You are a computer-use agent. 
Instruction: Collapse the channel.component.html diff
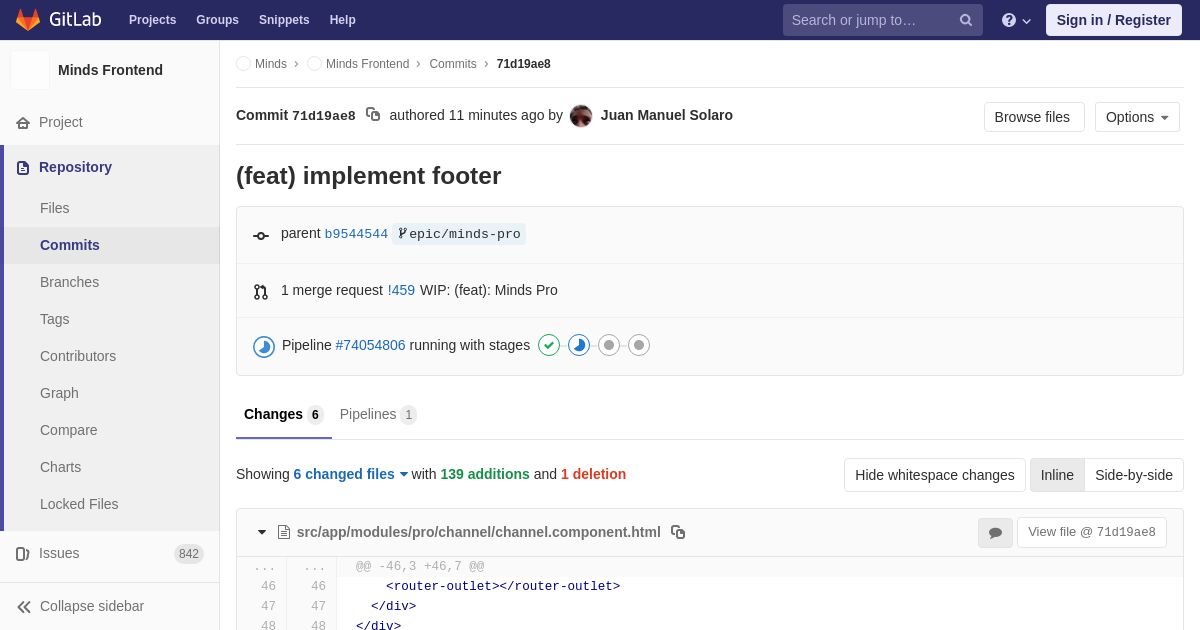pyautogui.click(x=262, y=532)
